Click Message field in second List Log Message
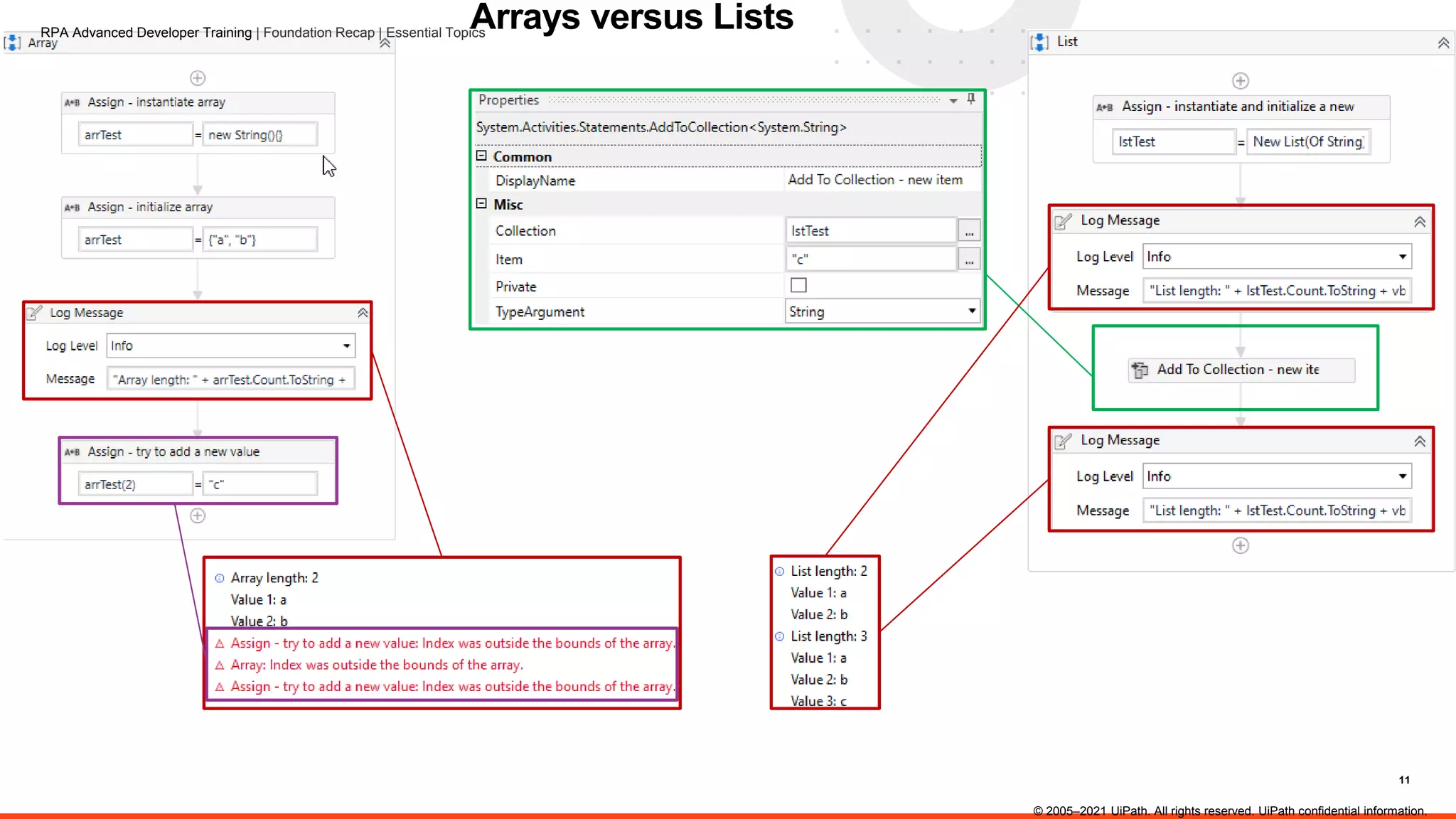The width and height of the screenshot is (1456, 819). tap(1277, 510)
